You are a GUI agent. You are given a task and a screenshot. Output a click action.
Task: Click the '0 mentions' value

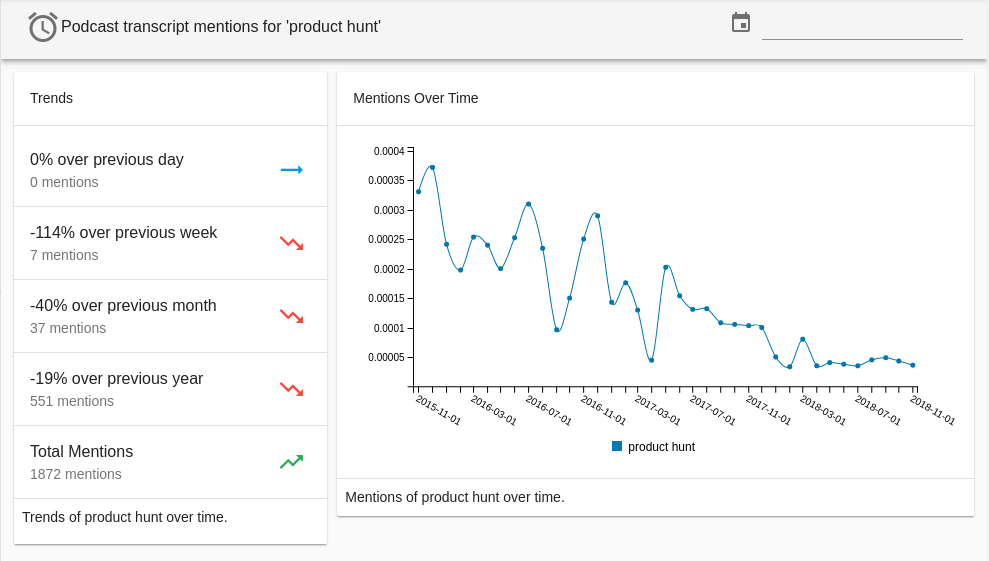(x=64, y=182)
